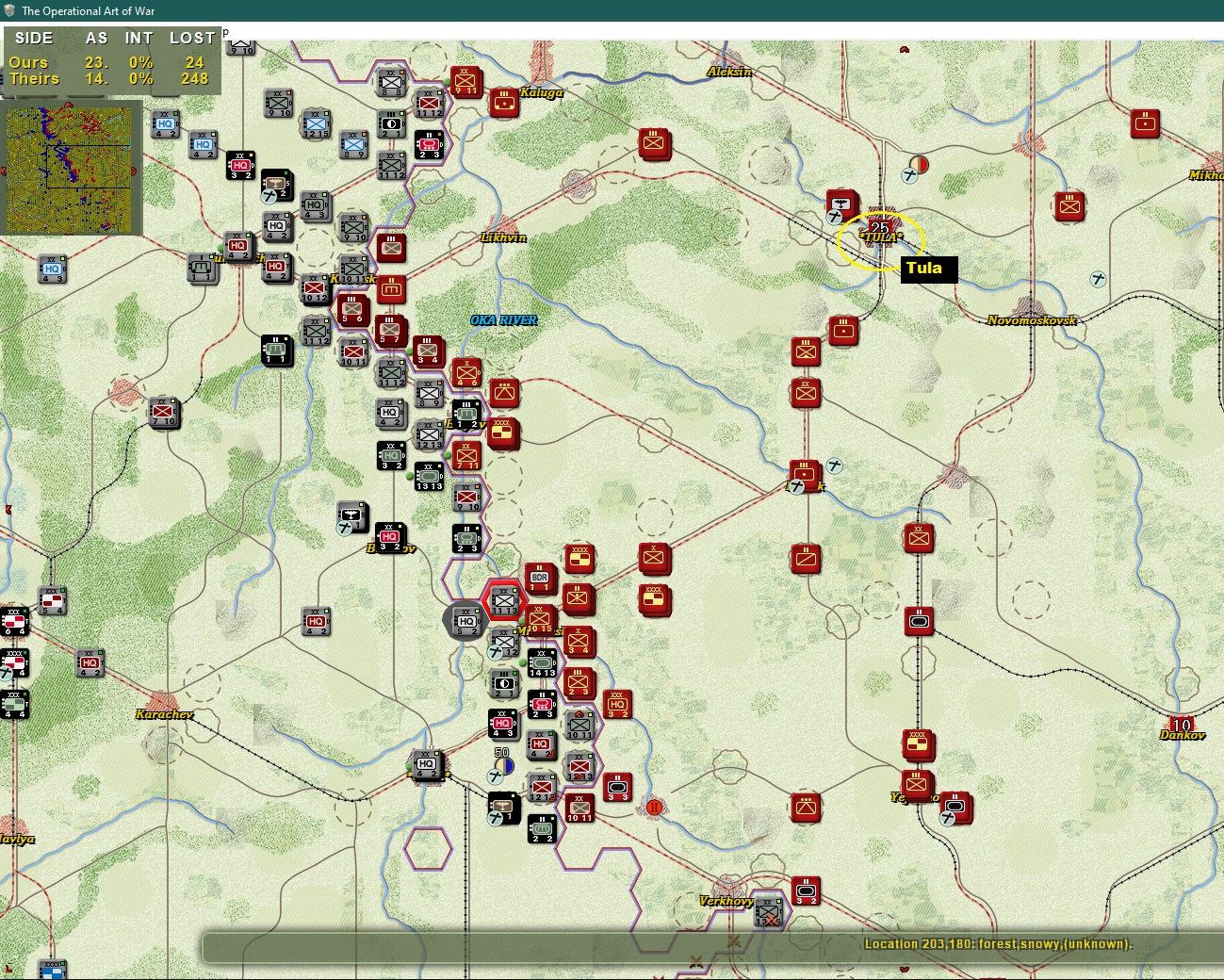Screen dimensions: 1224x980
Task: Select the red Soviet air unit beside Tula
Action: click(842, 205)
